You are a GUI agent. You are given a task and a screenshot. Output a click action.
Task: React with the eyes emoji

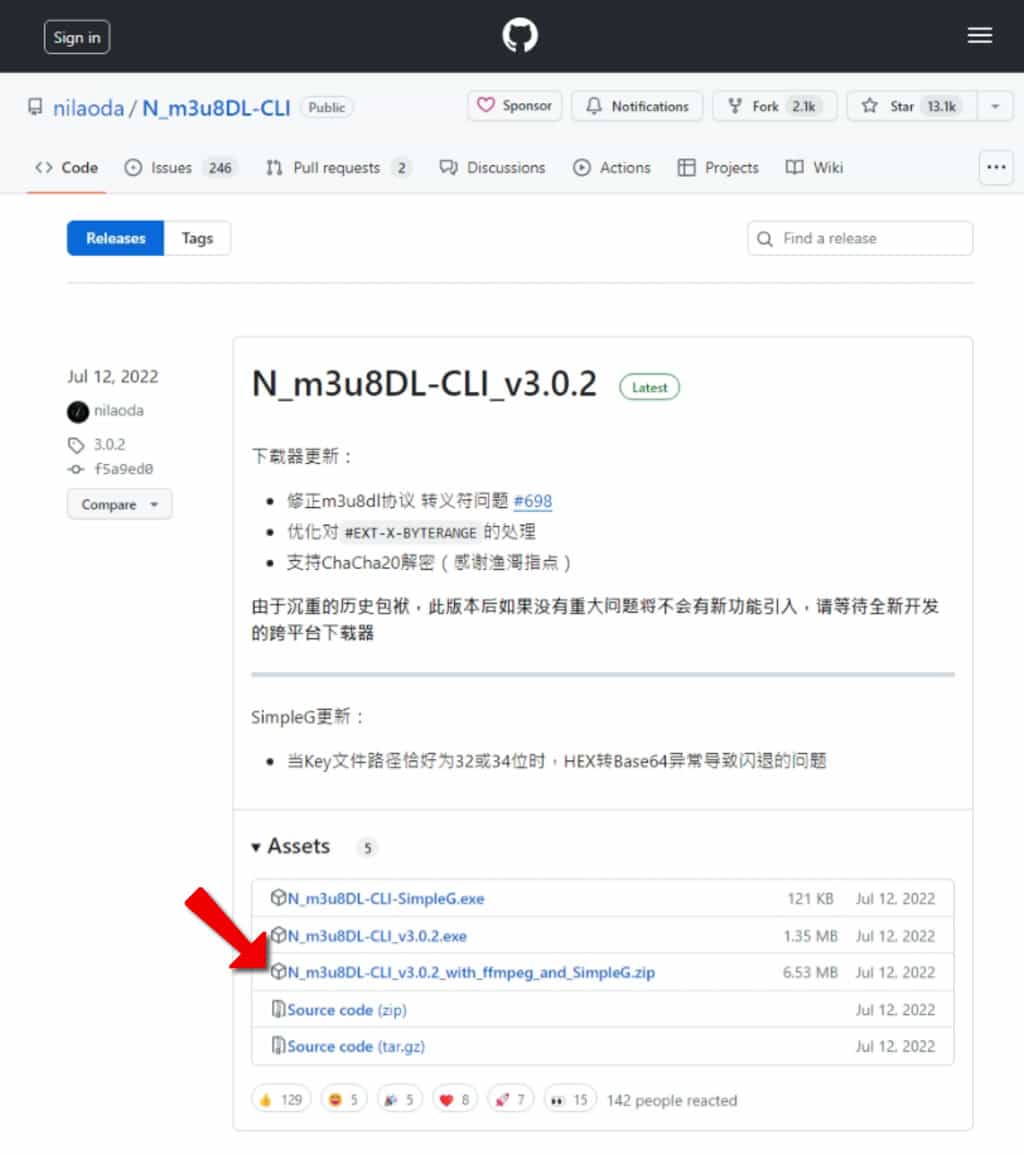click(x=569, y=1100)
